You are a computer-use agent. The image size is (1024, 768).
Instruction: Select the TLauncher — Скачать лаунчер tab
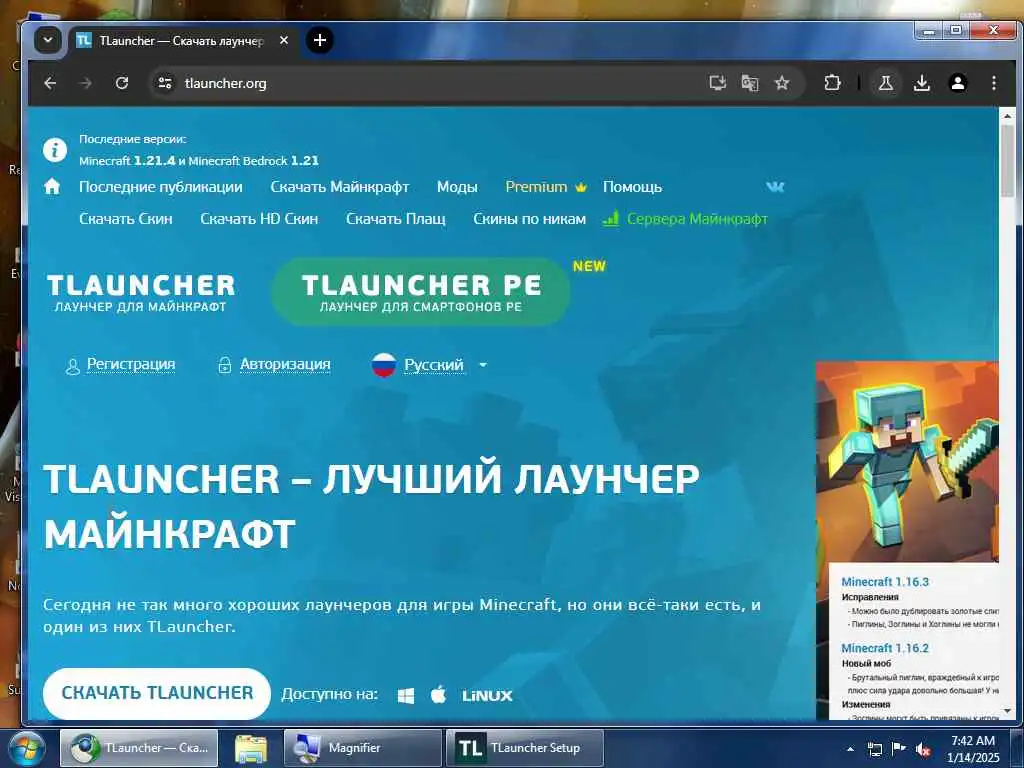coord(182,40)
